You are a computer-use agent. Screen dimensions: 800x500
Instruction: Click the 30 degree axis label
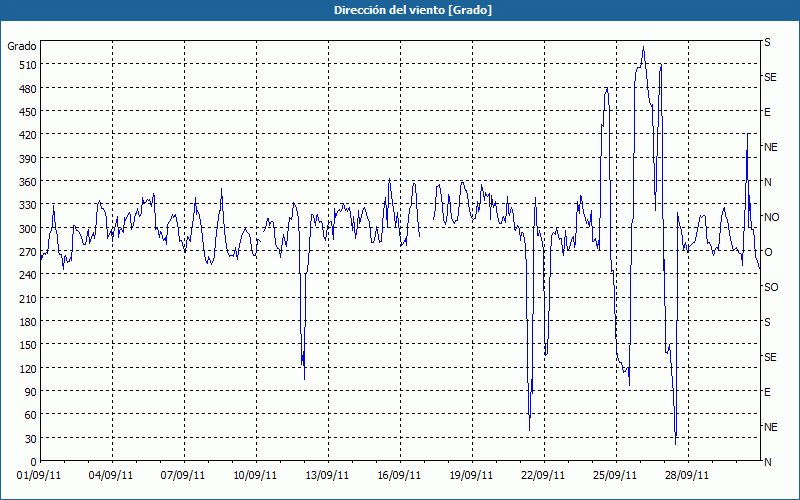[30, 439]
